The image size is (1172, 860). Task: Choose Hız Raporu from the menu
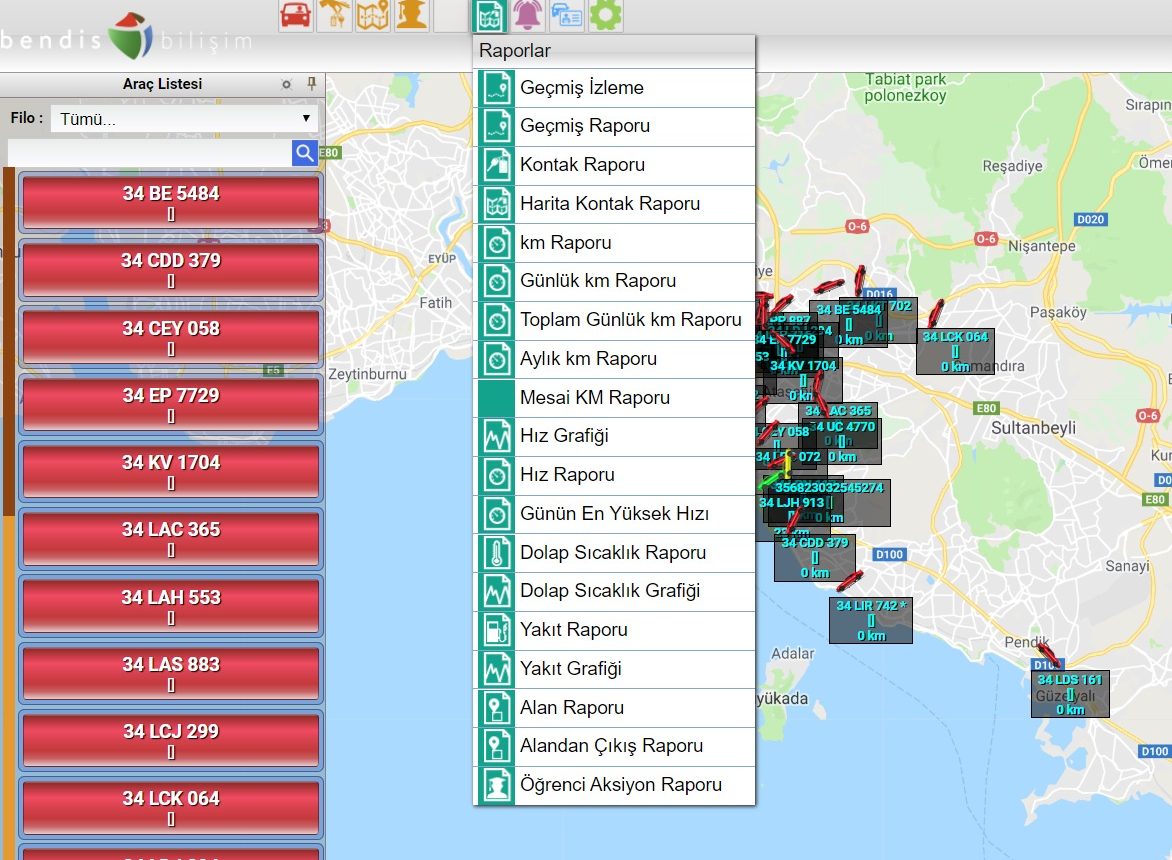(x=614, y=475)
